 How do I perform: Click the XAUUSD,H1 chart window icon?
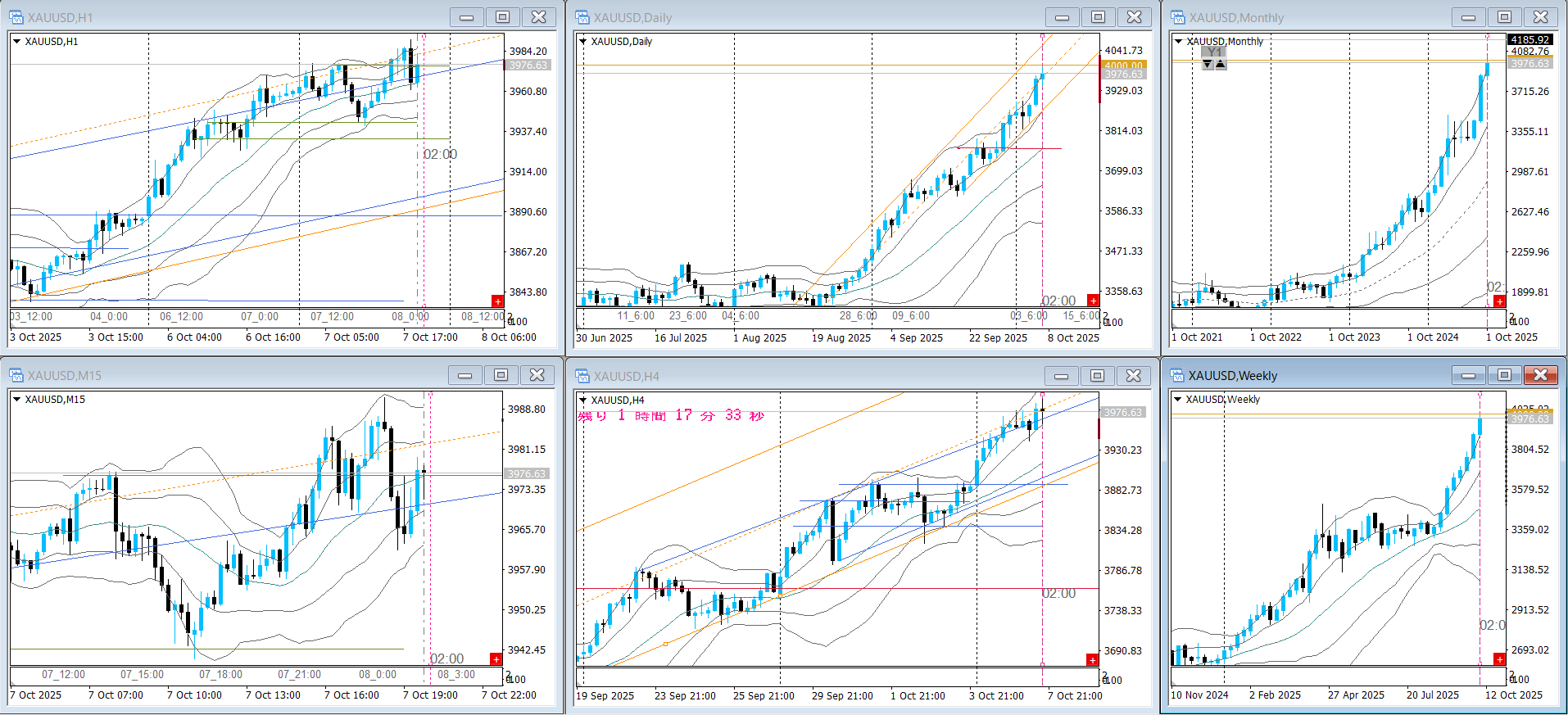click(x=16, y=17)
